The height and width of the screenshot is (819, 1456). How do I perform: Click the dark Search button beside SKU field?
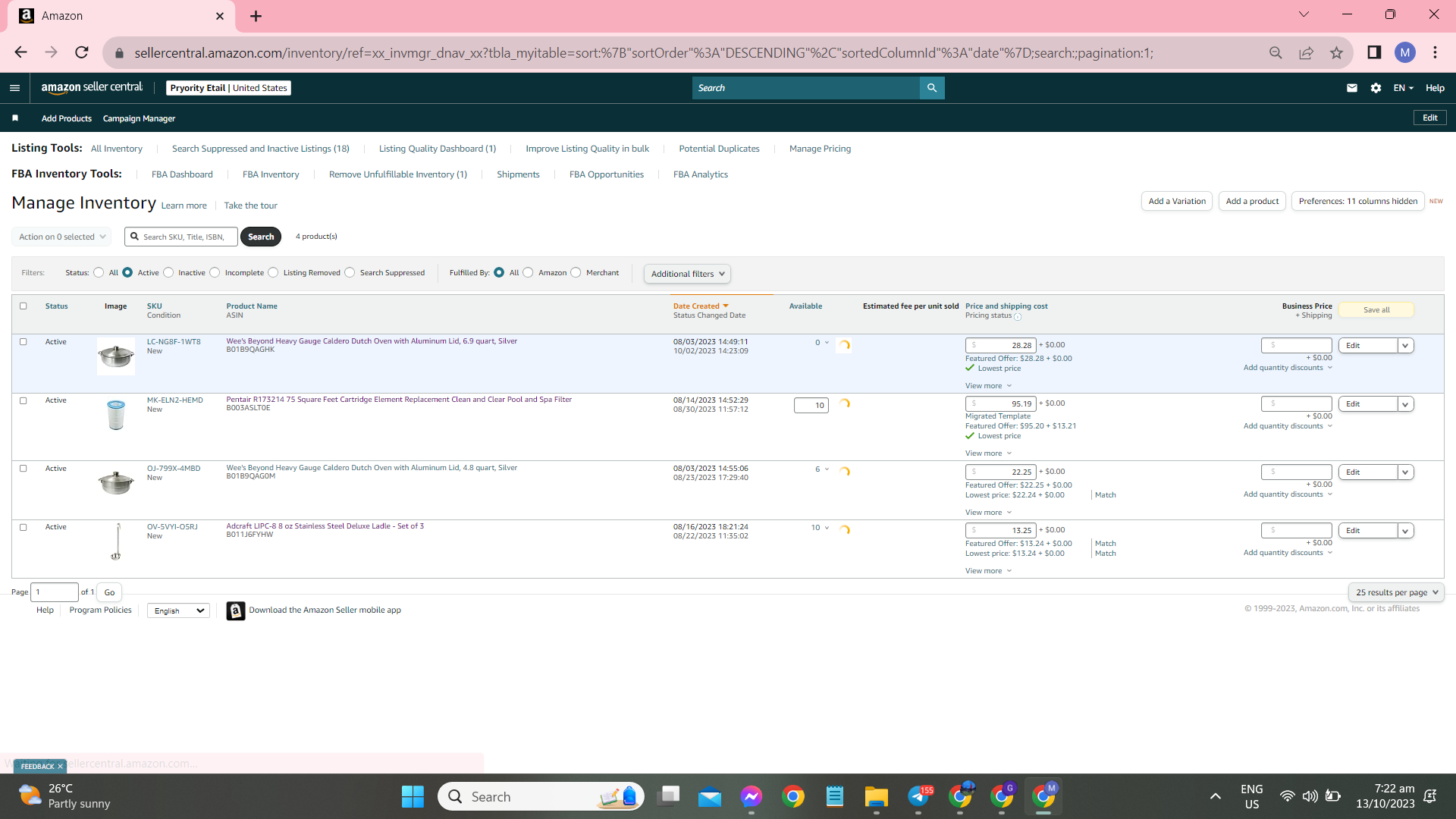click(x=261, y=237)
